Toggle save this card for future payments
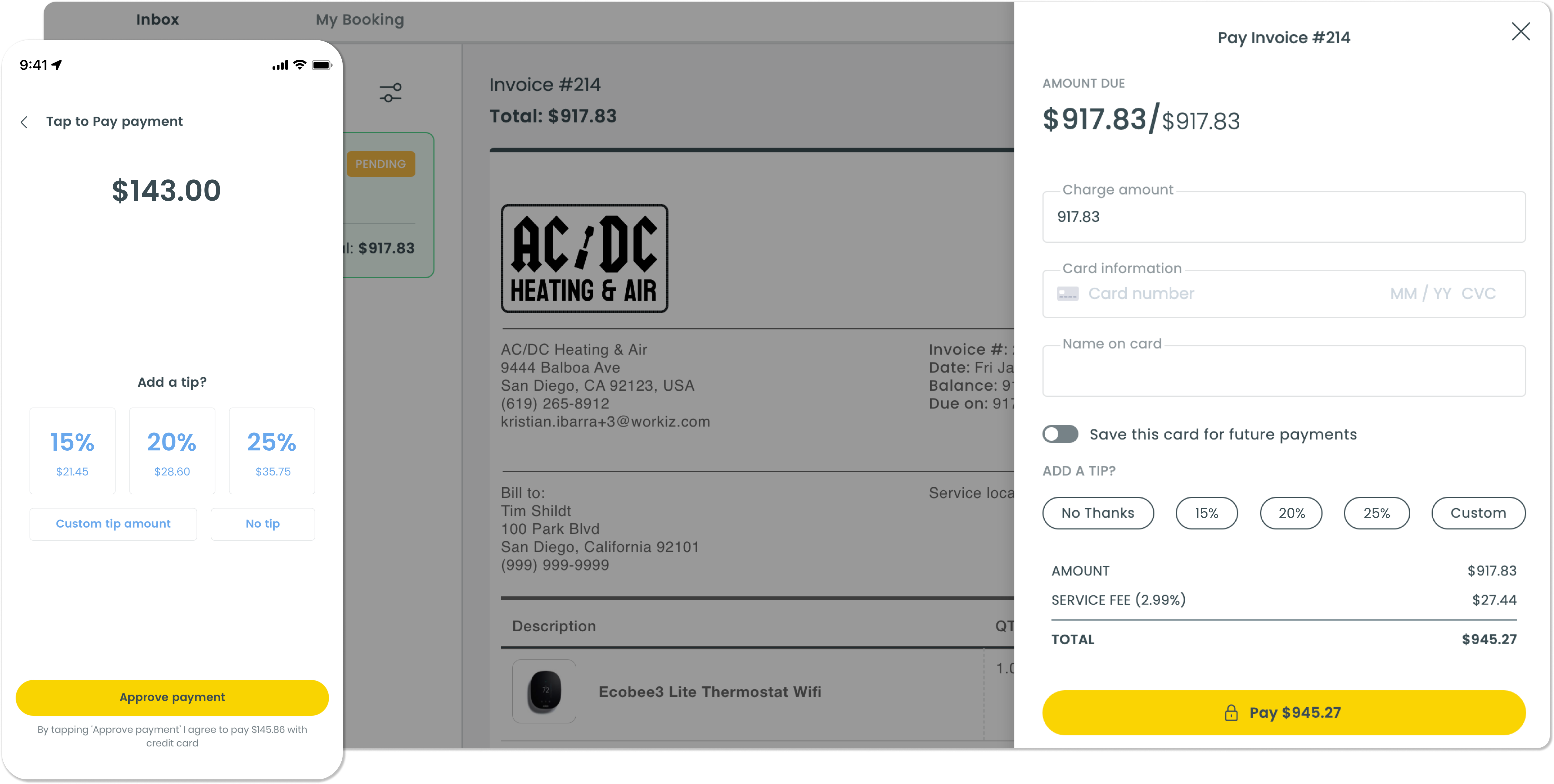This screenshot has width=1554, height=784. click(x=1060, y=434)
